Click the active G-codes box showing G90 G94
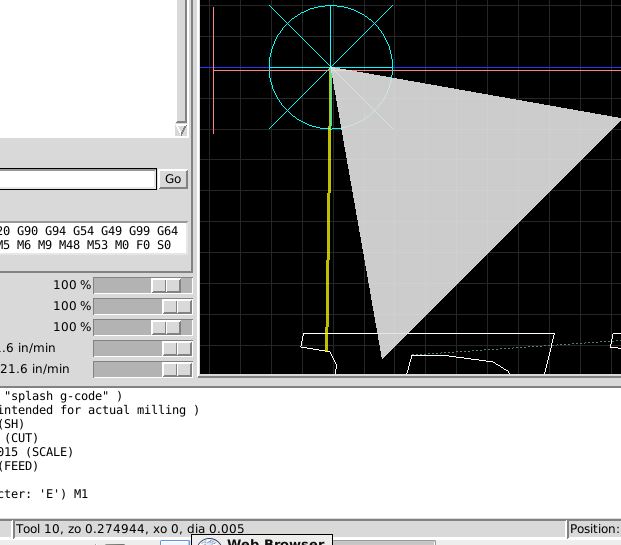The height and width of the screenshot is (545, 621). (92, 237)
